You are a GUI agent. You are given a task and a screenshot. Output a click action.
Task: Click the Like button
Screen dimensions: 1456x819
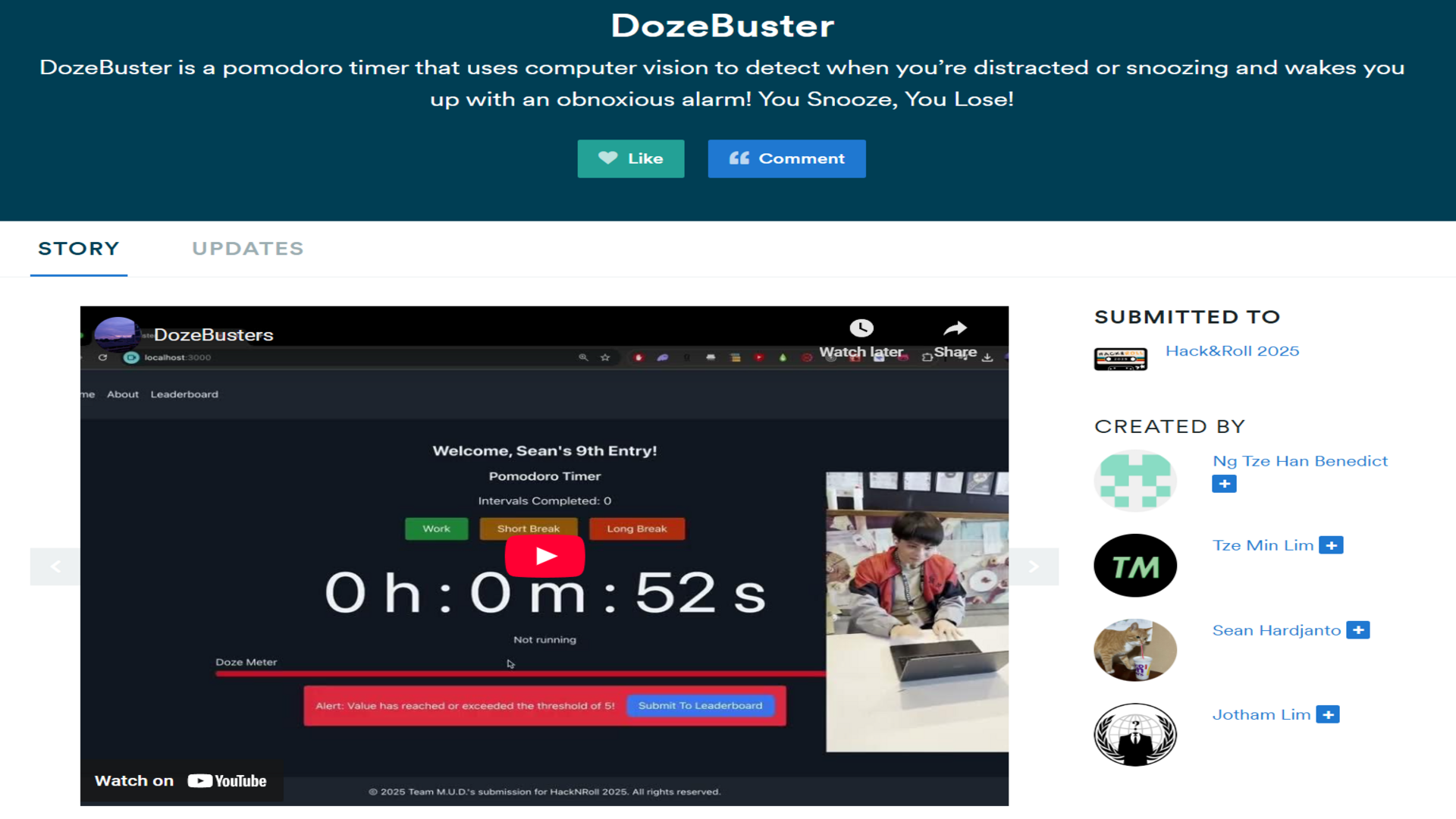(631, 158)
